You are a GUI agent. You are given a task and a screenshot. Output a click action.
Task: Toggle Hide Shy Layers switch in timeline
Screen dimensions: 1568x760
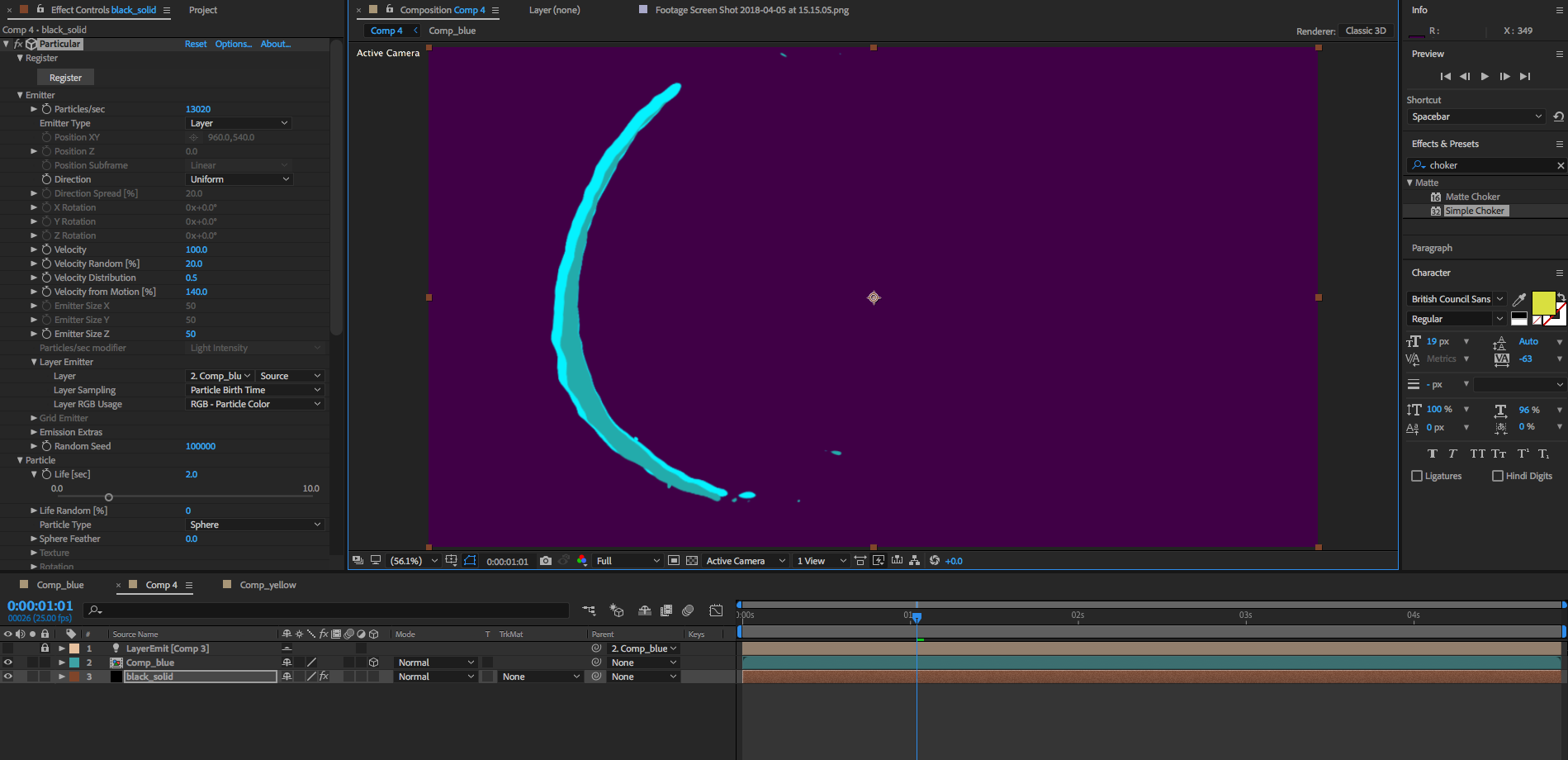click(x=645, y=610)
